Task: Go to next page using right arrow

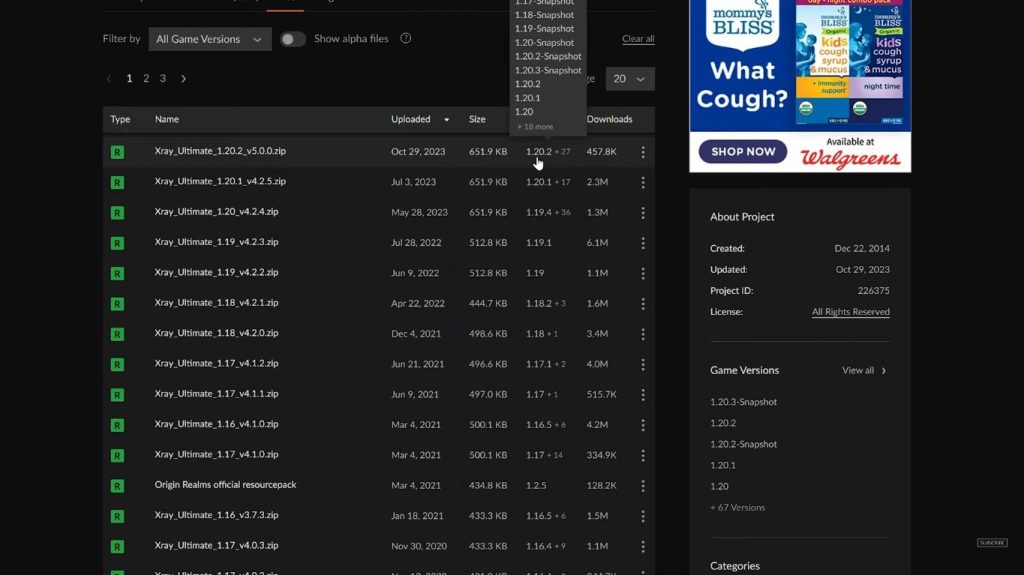Action: click(184, 78)
